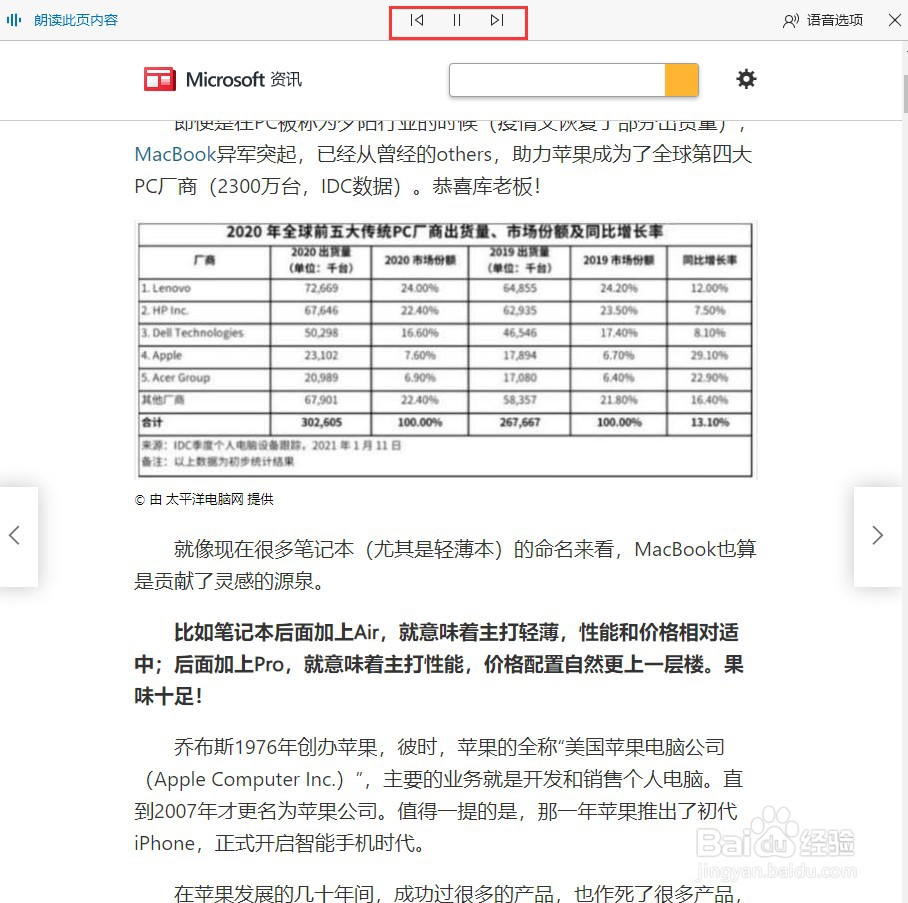Close the read-aloud toolbar
908x903 pixels.
895,20
